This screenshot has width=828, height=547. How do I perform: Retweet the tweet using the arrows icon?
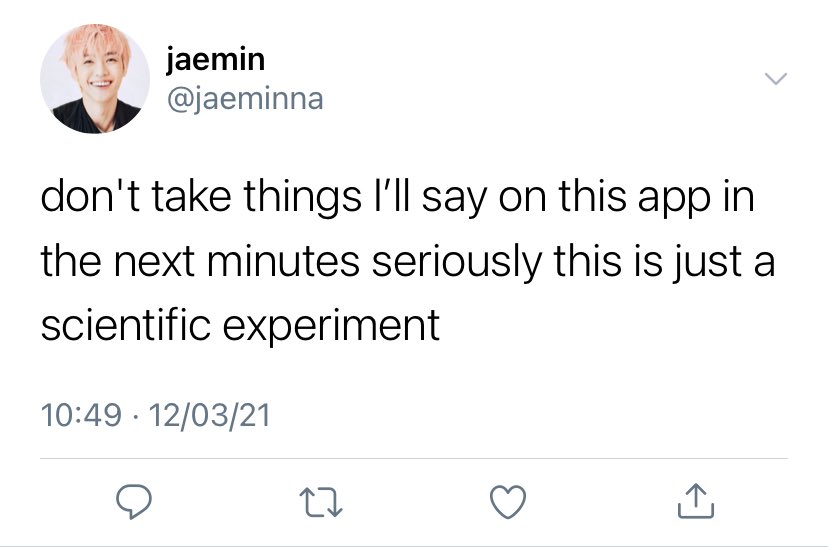click(321, 502)
